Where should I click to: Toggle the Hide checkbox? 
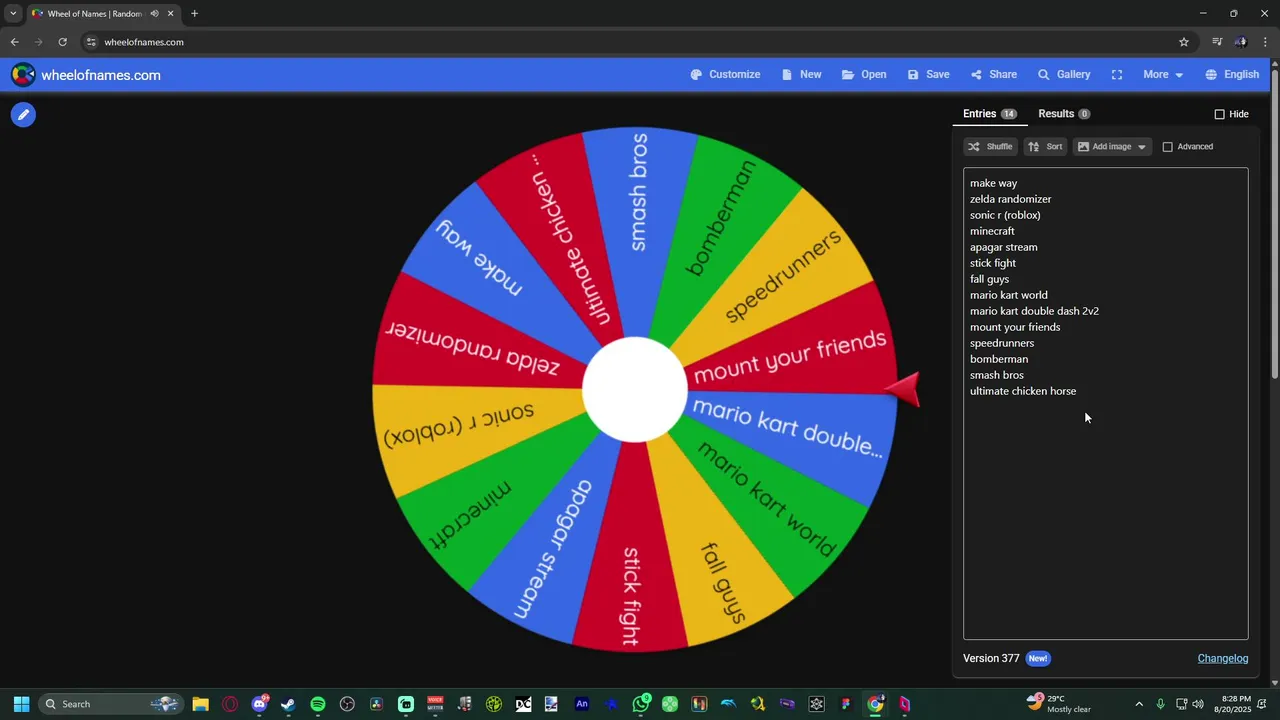click(x=1219, y=114)
